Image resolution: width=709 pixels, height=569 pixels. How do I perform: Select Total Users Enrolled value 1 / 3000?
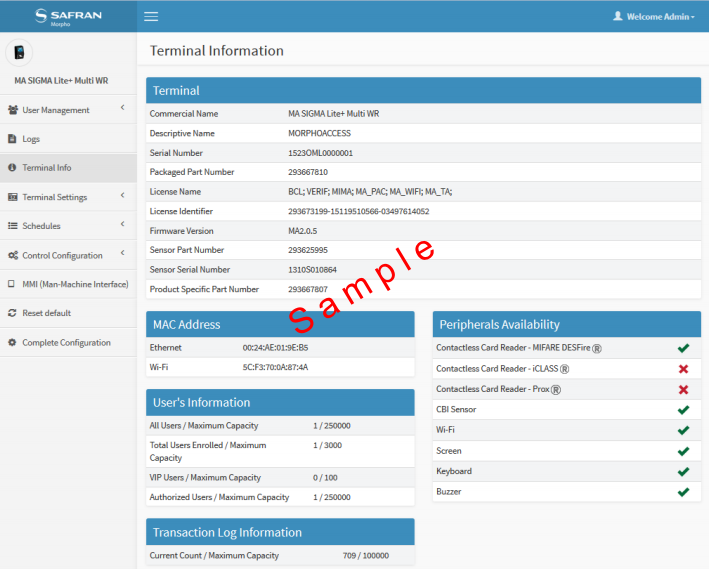(x=327, y=446)
